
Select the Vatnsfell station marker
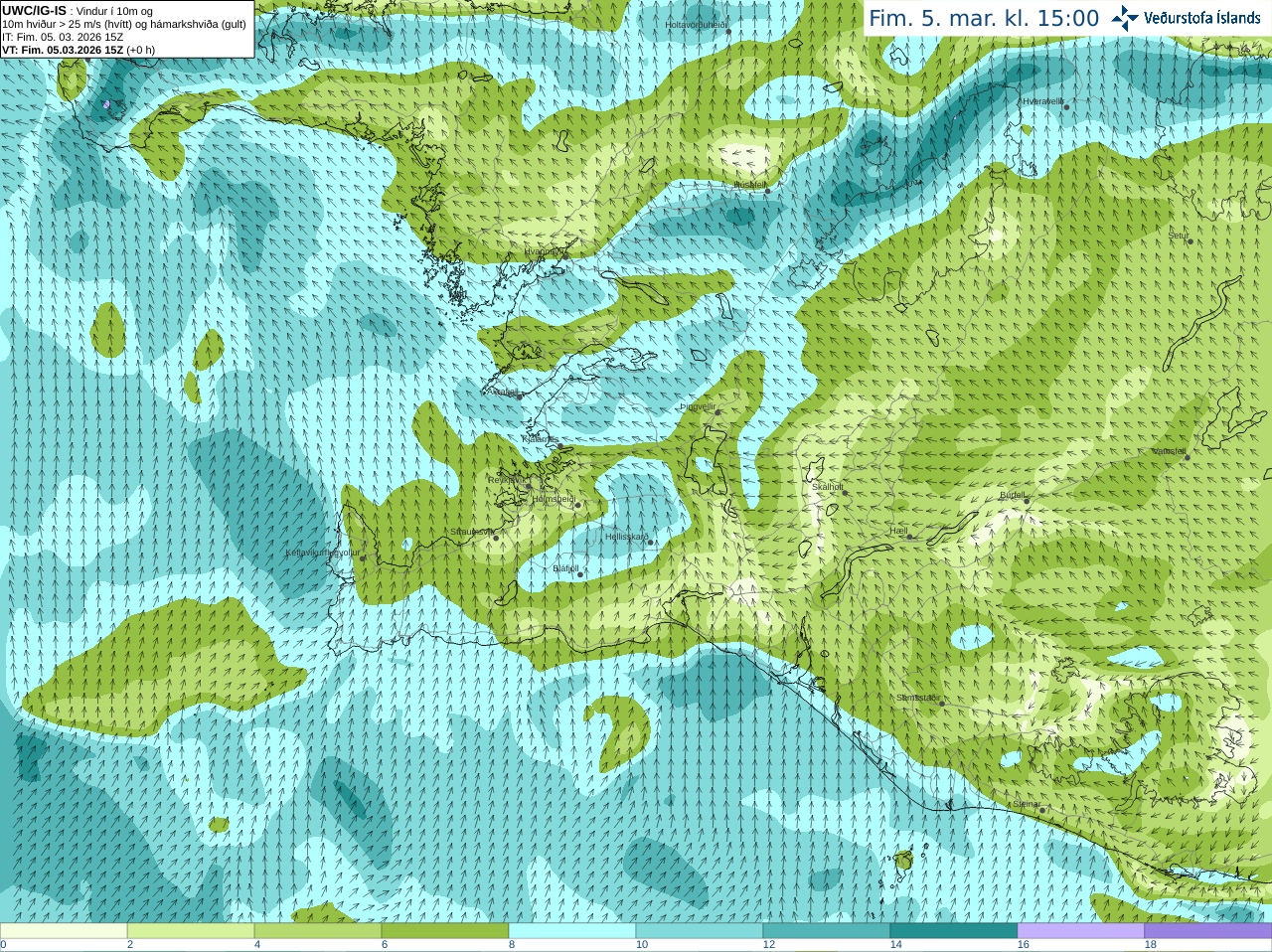pos(1187,457)
